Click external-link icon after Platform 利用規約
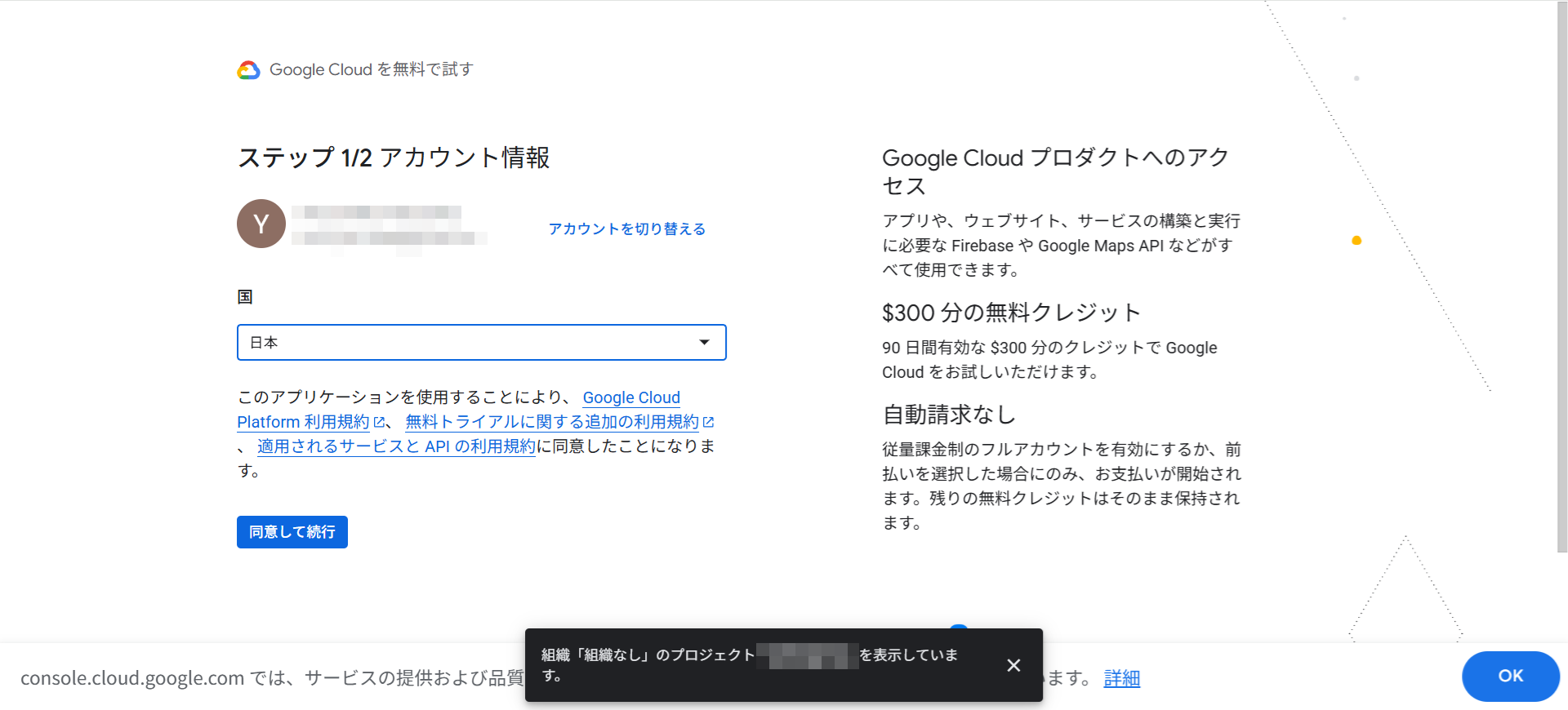The height and width of the screenshot is (710, 1568). [x=379, y=423]
